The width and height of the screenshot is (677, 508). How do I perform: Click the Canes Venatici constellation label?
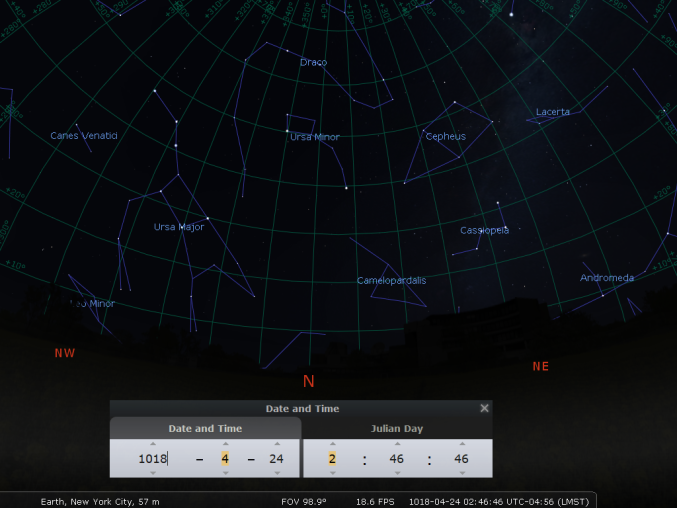(x=84, y=136)
